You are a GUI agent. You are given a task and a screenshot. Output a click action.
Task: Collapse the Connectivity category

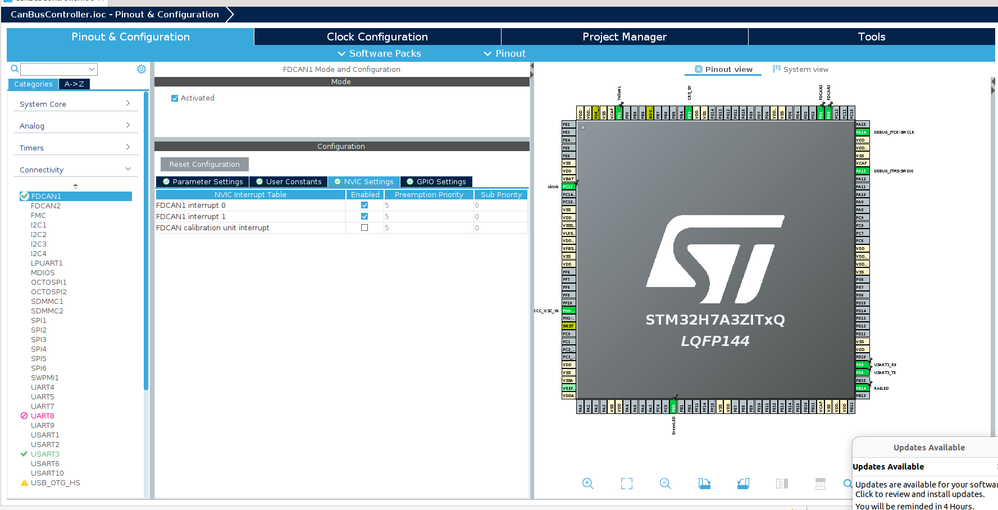click(76, 169)
